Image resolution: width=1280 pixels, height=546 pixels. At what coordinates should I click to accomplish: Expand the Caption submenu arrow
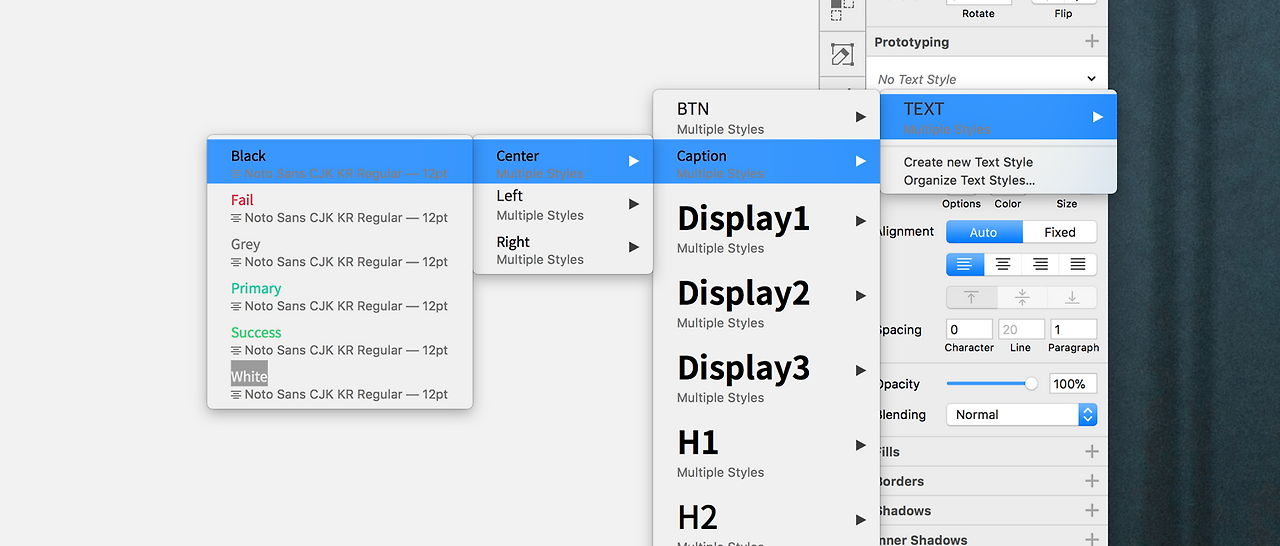click(x=860, y=161)
